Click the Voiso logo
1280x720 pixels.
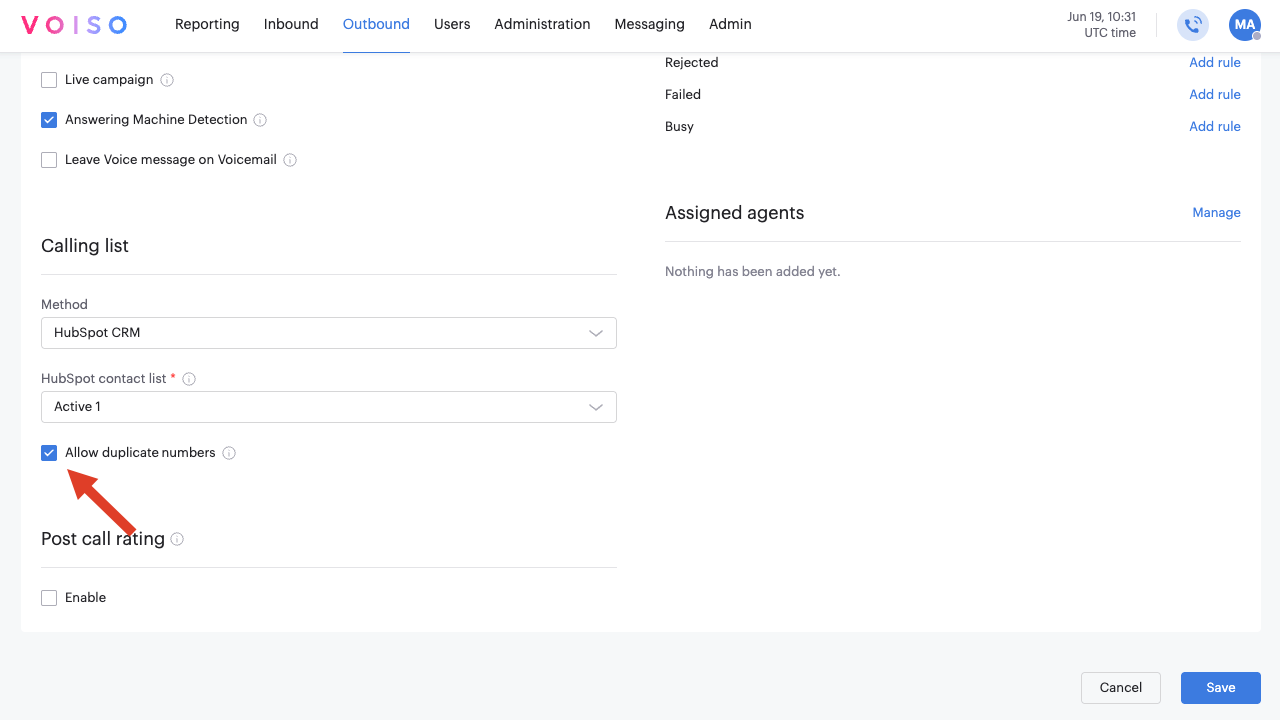[x=74, y=25]
